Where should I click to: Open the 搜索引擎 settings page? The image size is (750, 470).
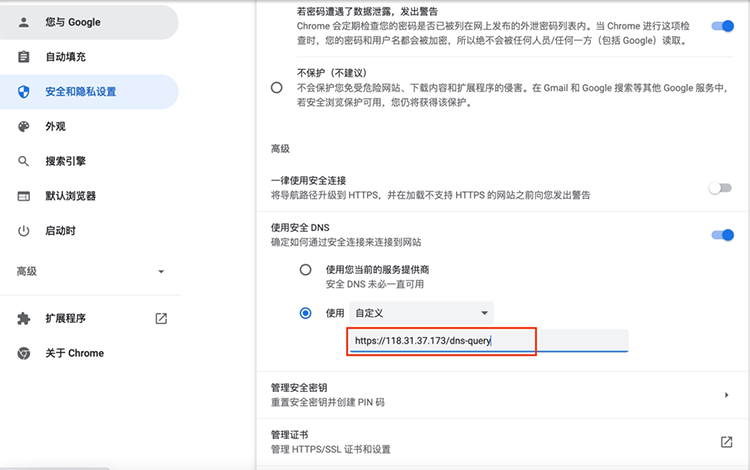89,161
